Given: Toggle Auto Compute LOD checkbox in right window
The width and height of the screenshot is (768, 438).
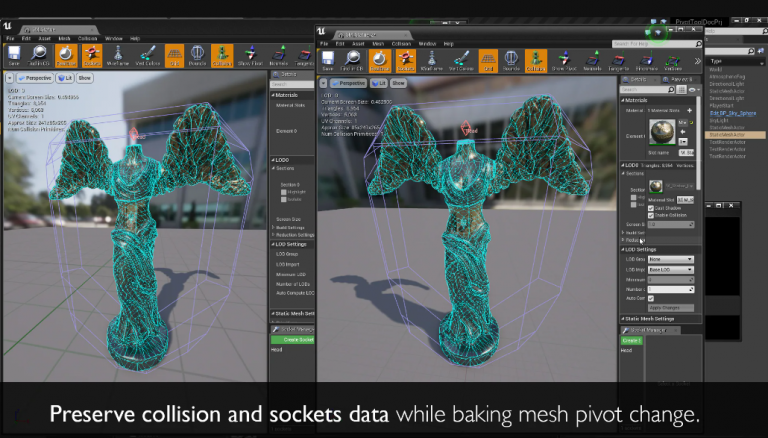Looking at the screenshot, I should coord(651,298).
